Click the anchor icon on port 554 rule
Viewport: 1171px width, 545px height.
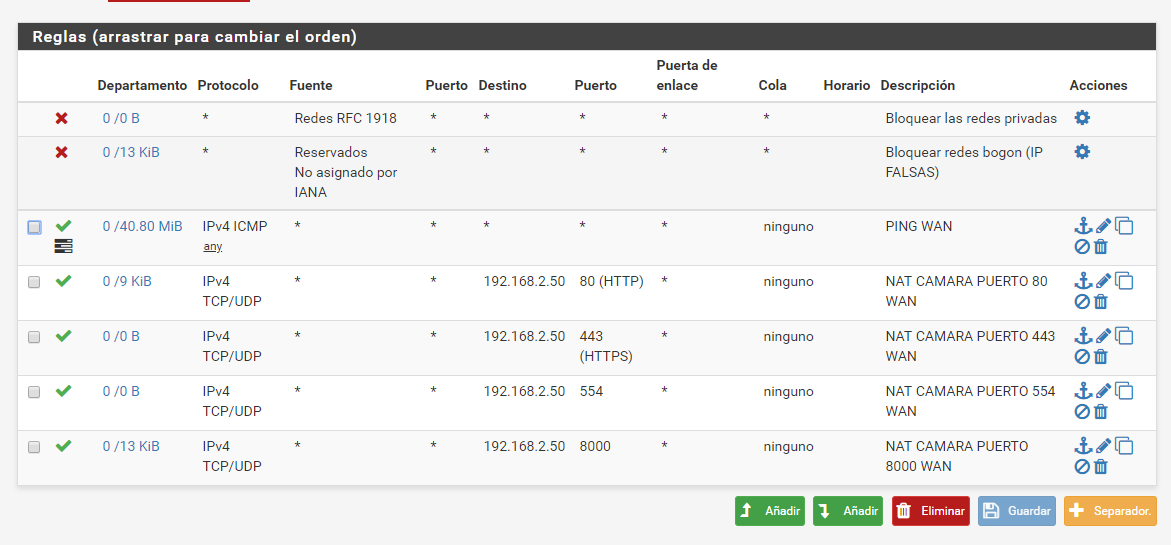[x=1082, y=391]
